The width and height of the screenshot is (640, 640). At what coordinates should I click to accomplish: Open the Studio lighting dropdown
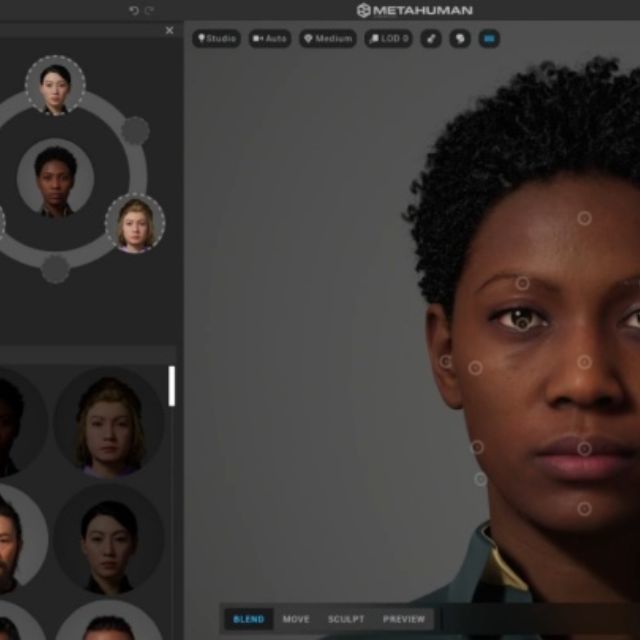coord(216,39)
